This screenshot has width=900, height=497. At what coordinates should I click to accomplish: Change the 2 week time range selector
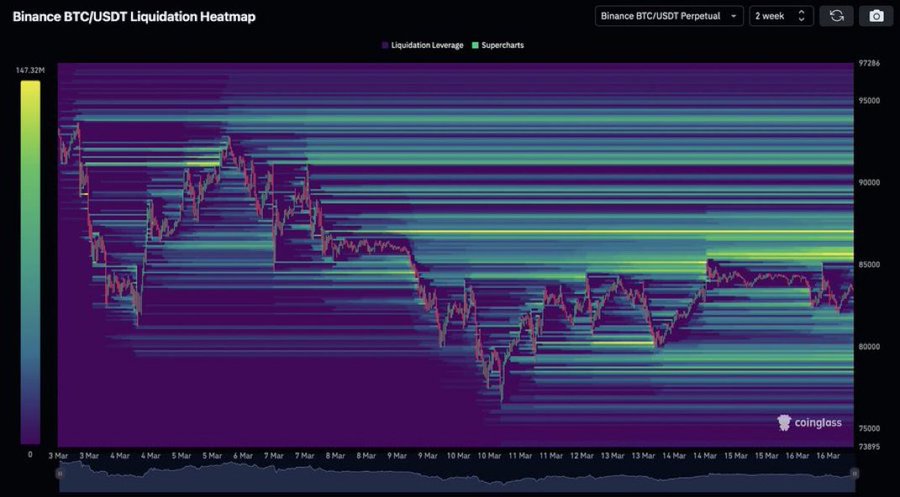pyautogui.click(x=781, y=16)
